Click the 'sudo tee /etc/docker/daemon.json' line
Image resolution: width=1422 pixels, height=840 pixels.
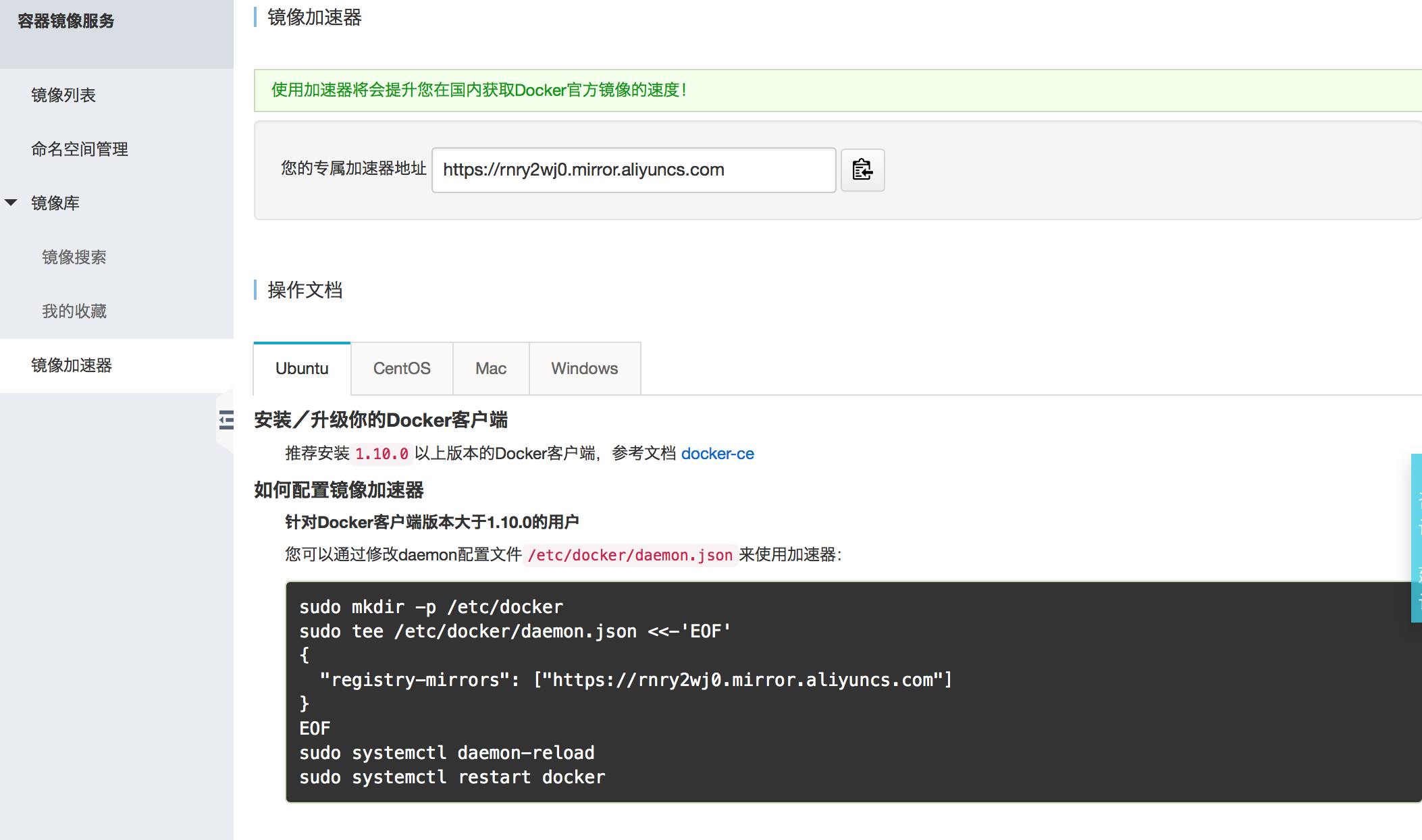(515, 631)
